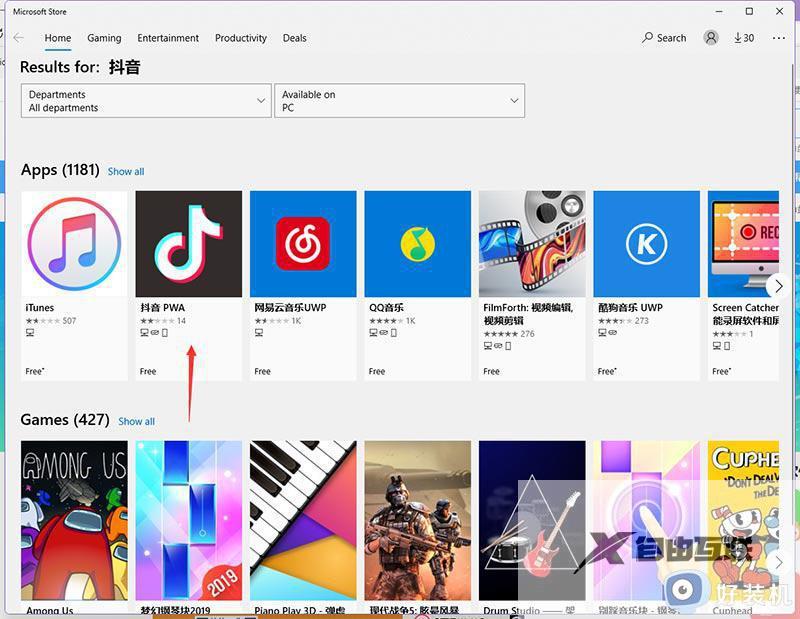Image resolution: width=800 pixels, height=619 pixels.
Task: Open the See more ellipsis menu
Action: pos(779,38)
